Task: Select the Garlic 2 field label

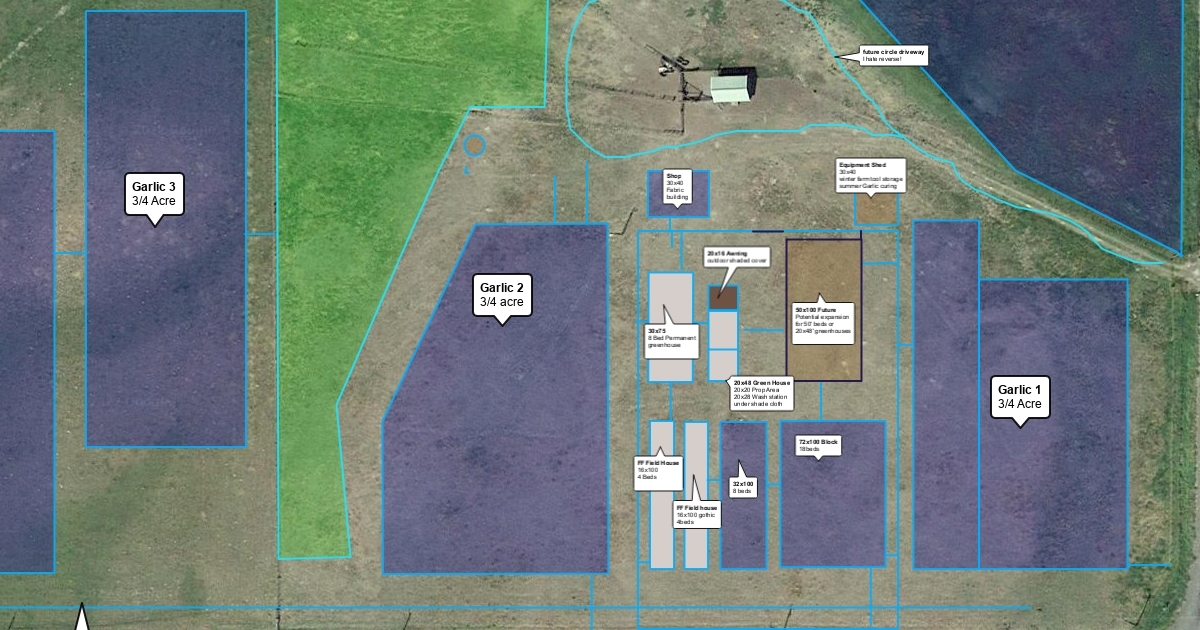Action: 501,293
